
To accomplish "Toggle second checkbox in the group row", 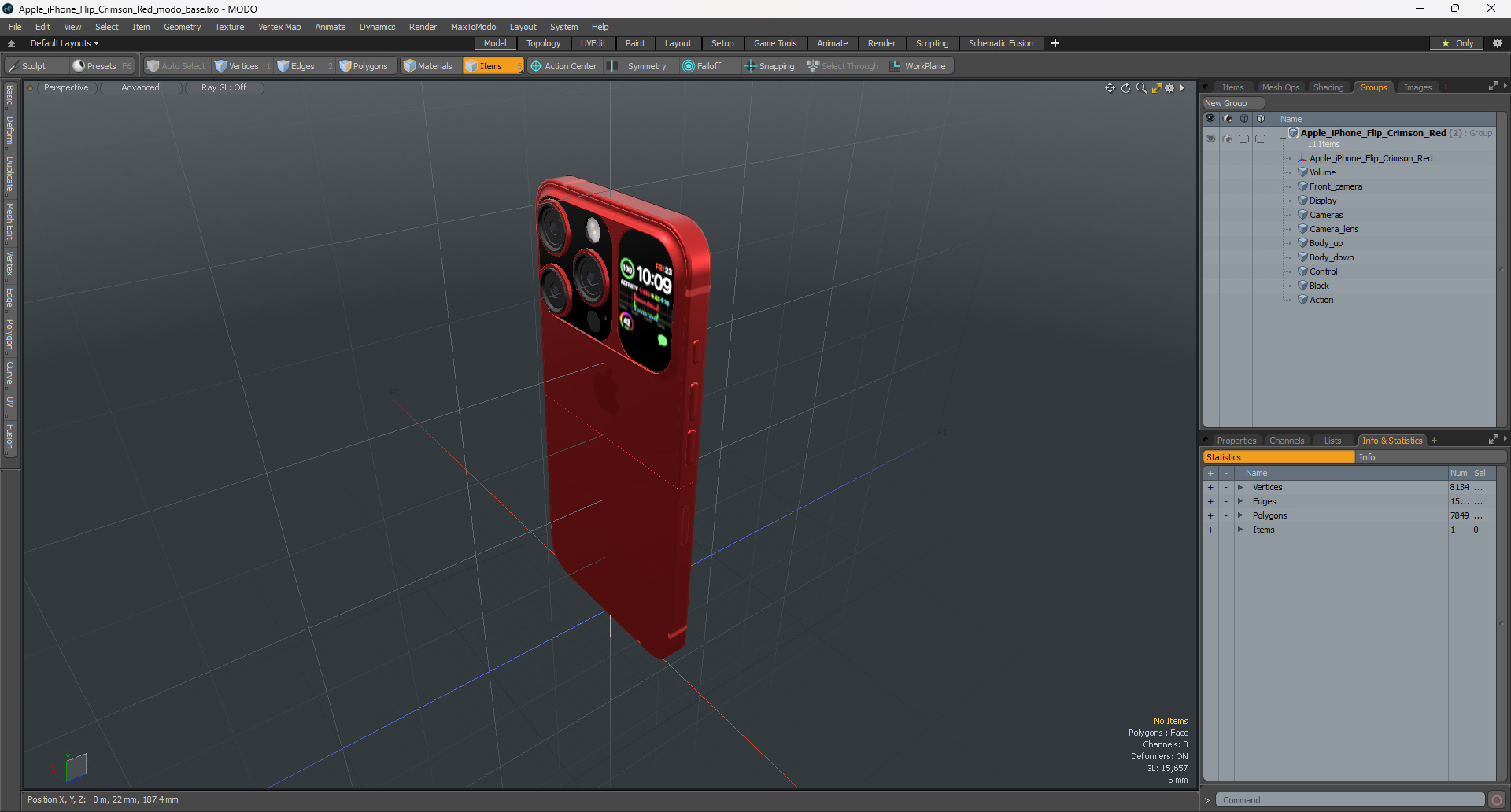I will [1260, 138].
